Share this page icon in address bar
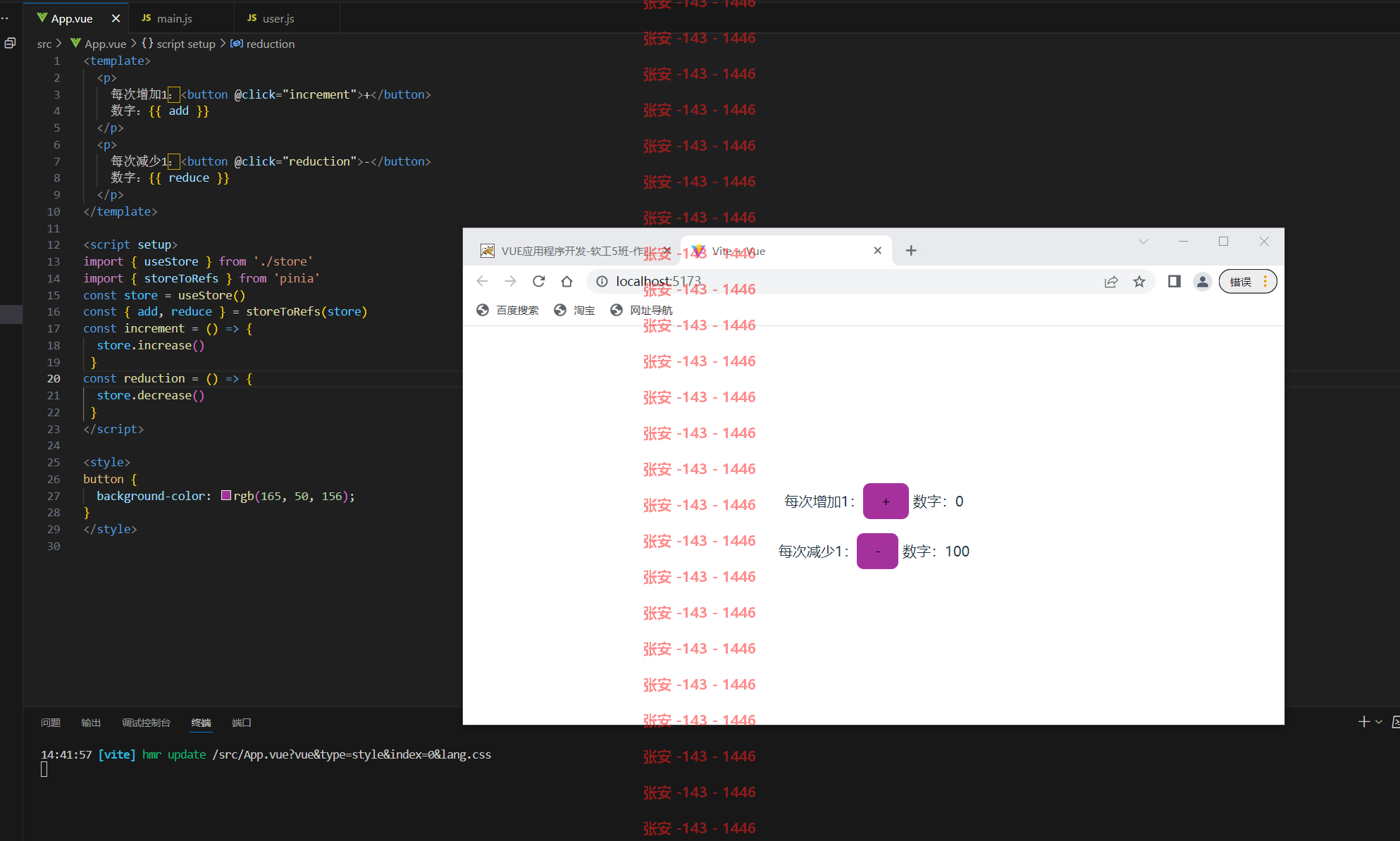The height and width of the screenshot is (841, 1400). [x=1111, y=282]
